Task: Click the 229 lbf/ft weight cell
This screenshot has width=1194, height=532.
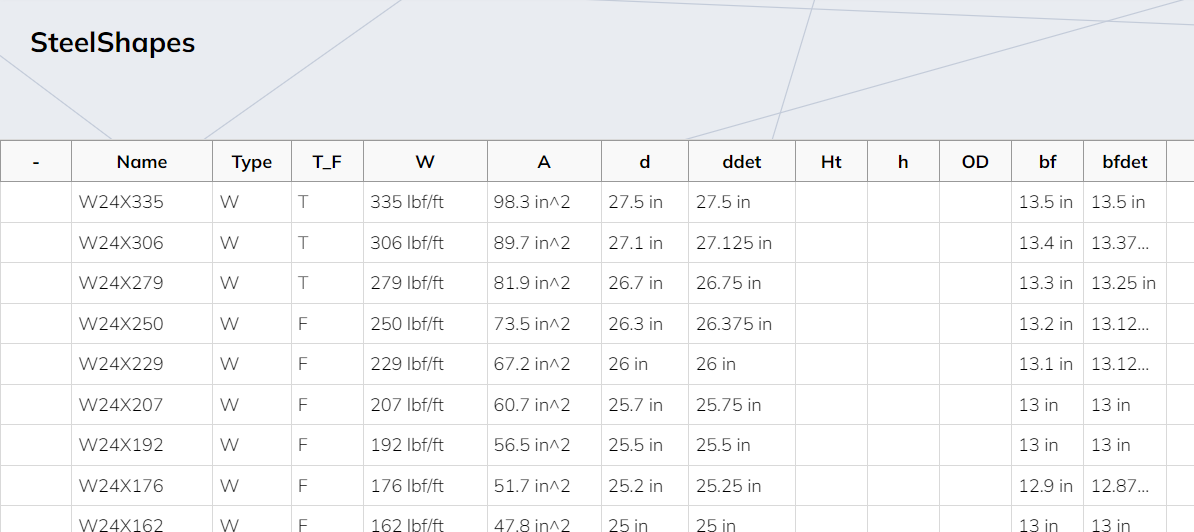Action: pos(426,364)
